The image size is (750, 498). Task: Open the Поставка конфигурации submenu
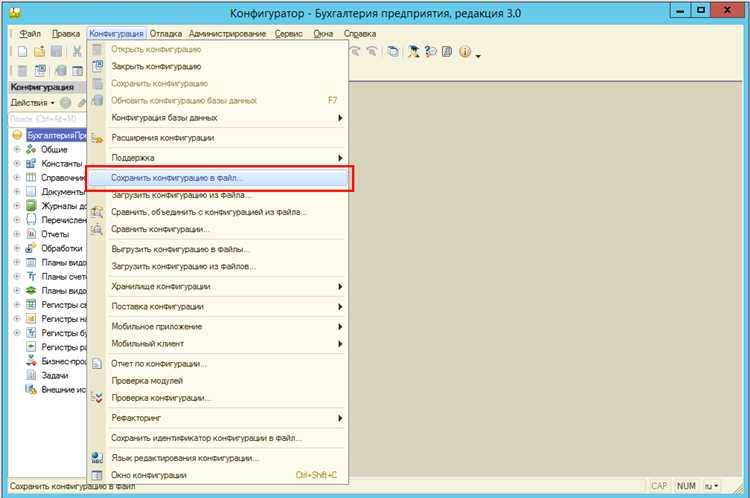pyautogui.click(x=218, y=307)
